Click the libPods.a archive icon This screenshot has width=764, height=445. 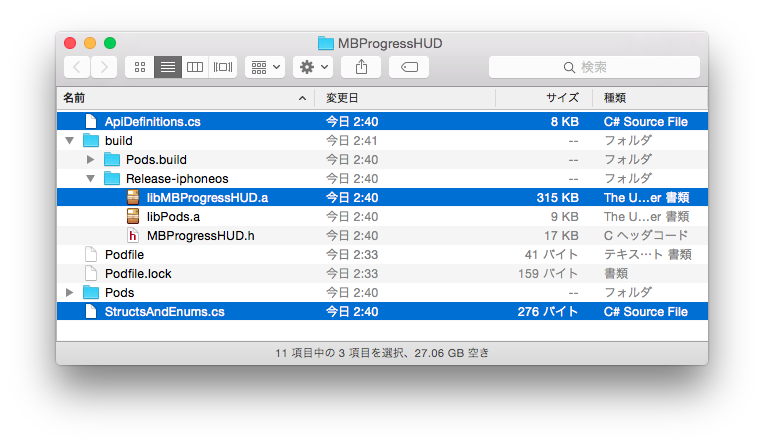[133, 216]
